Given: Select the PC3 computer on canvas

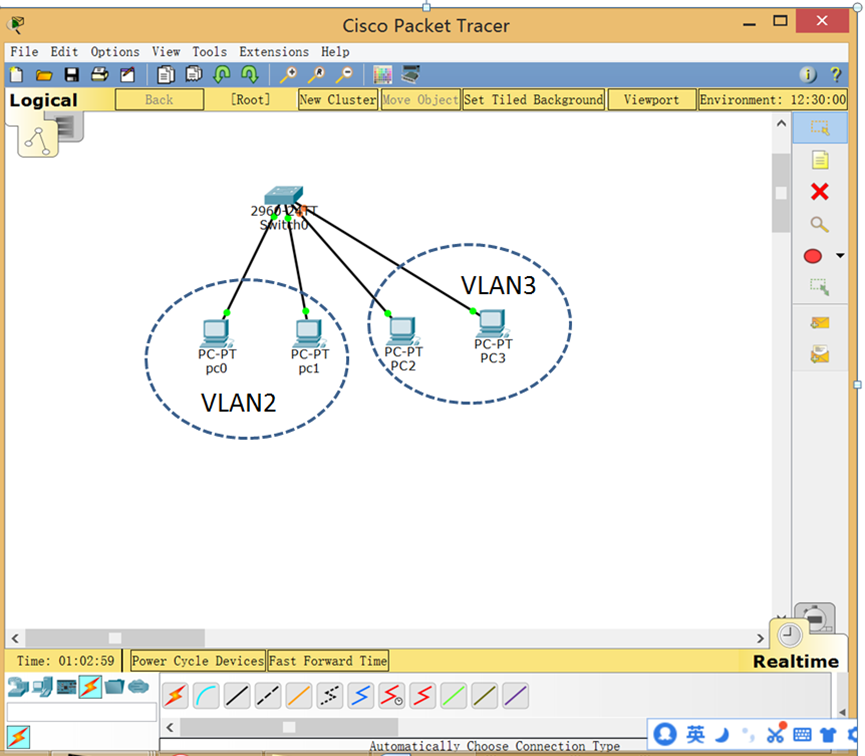Looking at the screenshot, I should coord(493,323).
